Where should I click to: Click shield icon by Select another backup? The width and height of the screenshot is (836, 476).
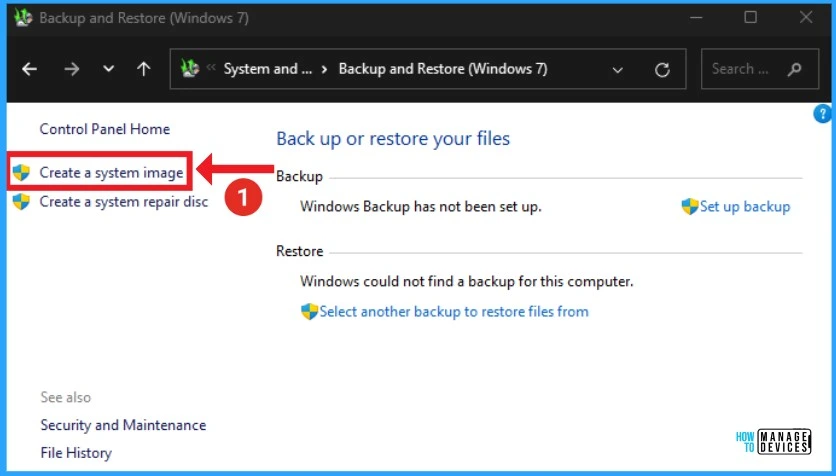(x=309, y=311)
